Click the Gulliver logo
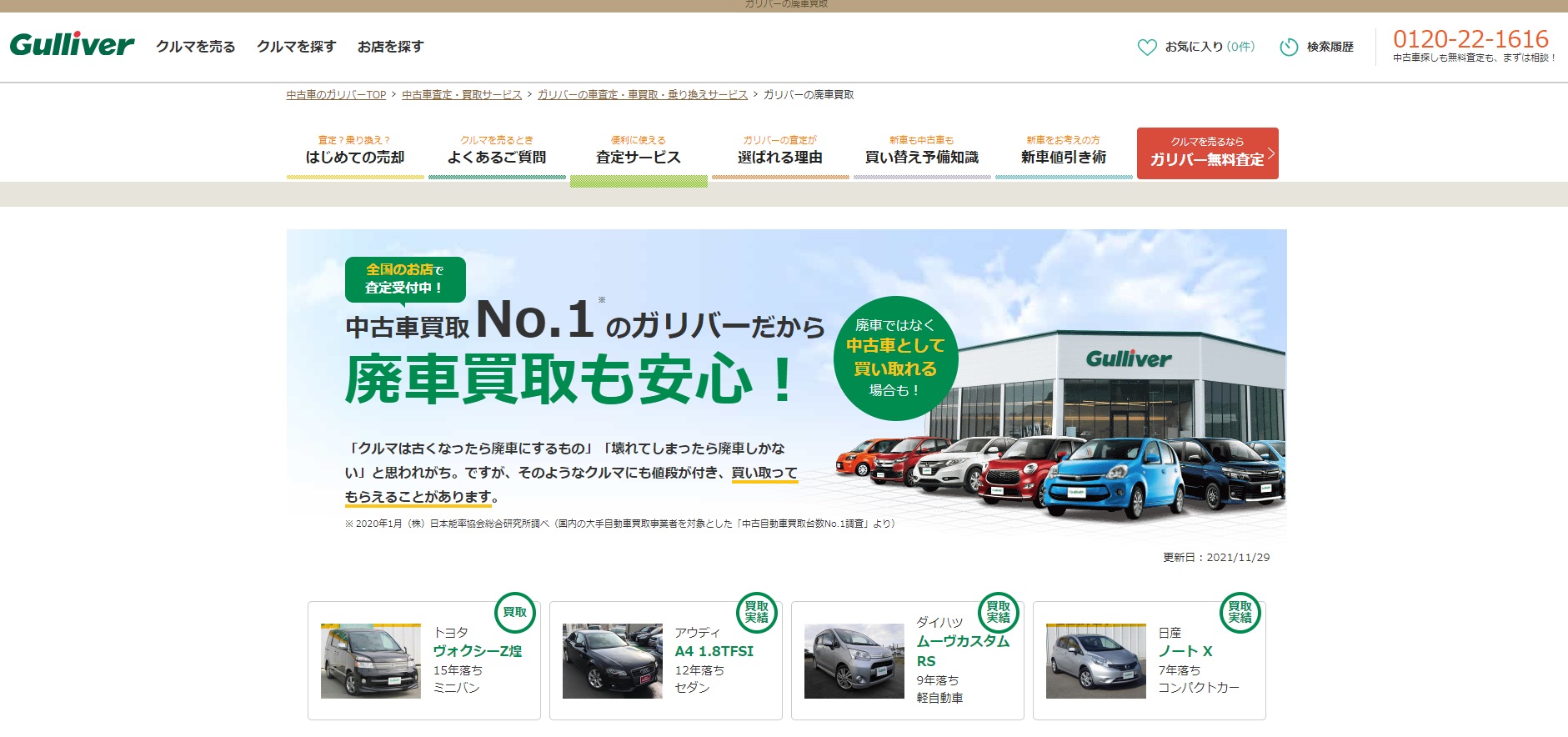This screenshot has width=1568, height=737. 72,45
